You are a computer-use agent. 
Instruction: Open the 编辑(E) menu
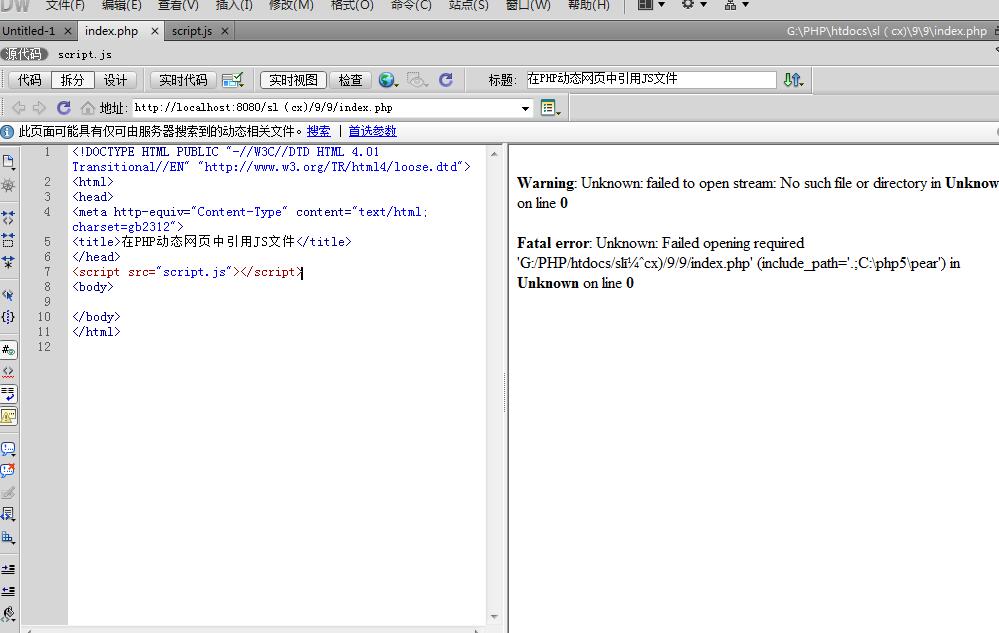click(121, 5)
